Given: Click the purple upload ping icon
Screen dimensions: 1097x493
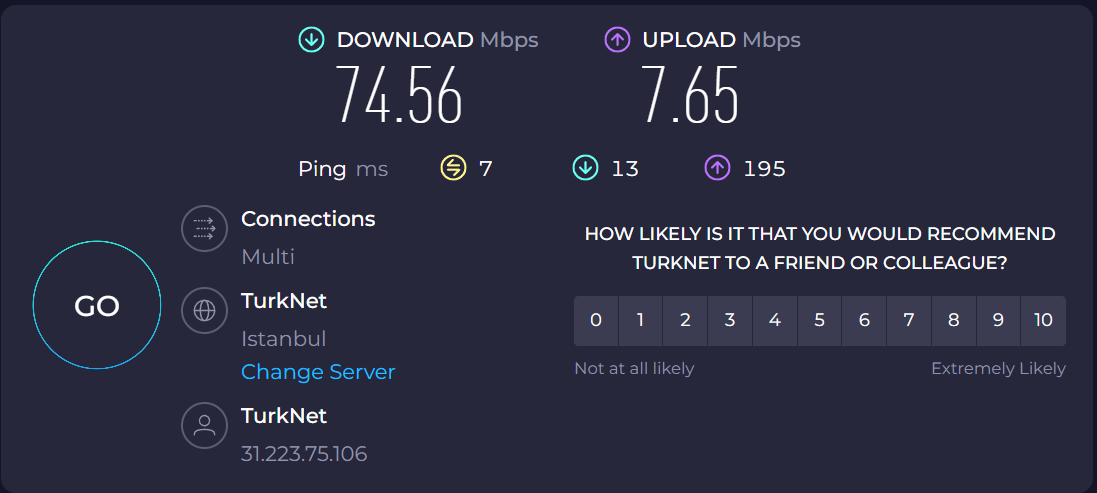Looking at the screenshot, I should tap(717, 169).
